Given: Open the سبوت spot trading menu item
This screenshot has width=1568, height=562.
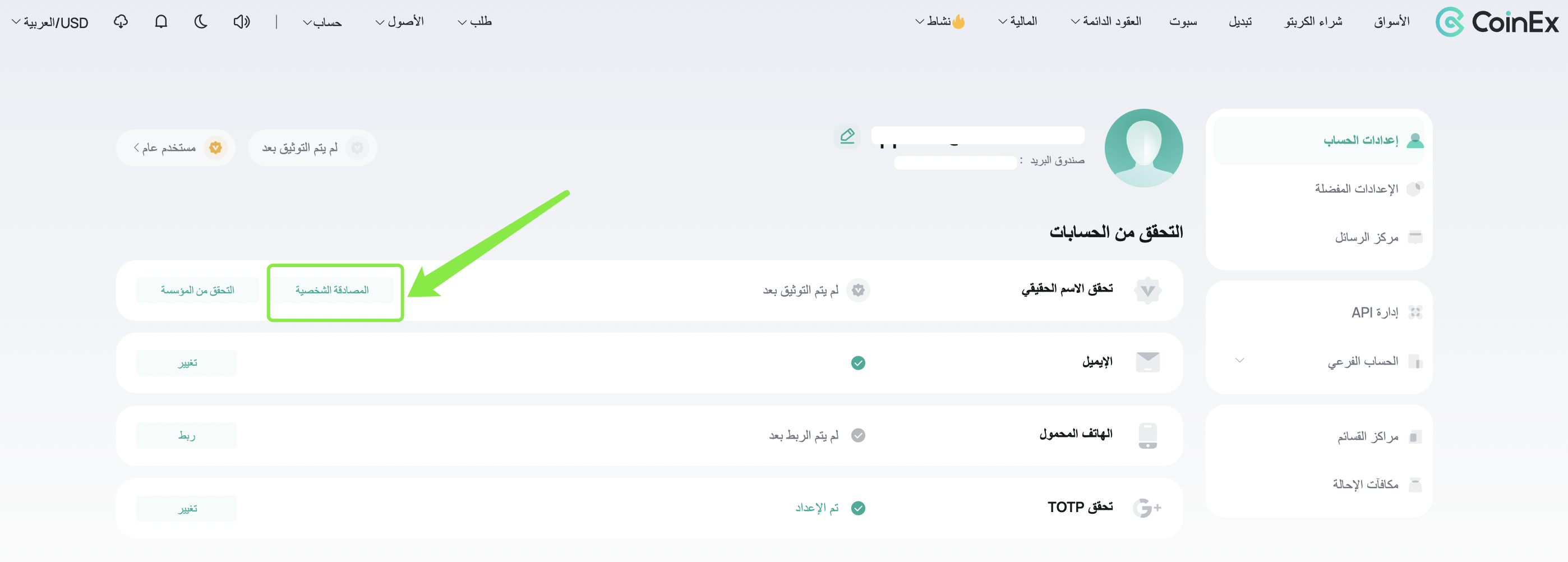Looking at the screenshot, I should (1183, 22).
